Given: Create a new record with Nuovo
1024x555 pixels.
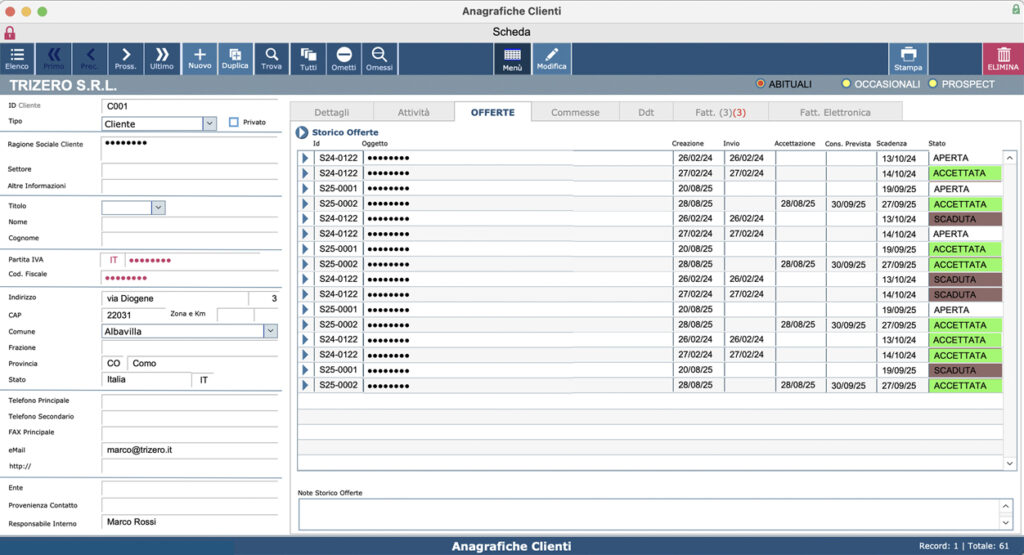Looking at the screenshot, I should (x=199, y=59).
